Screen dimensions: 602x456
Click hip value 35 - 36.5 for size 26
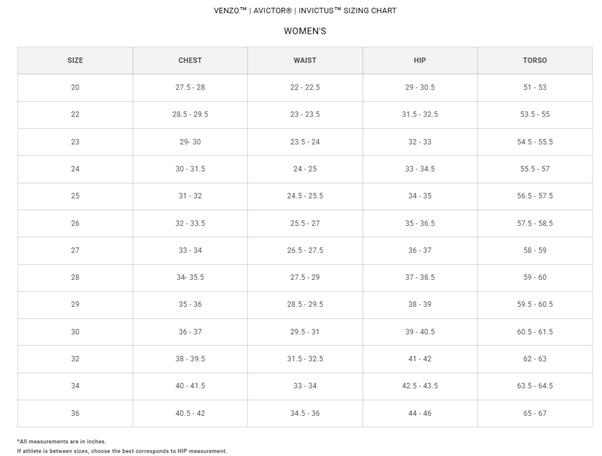[420, 223]
